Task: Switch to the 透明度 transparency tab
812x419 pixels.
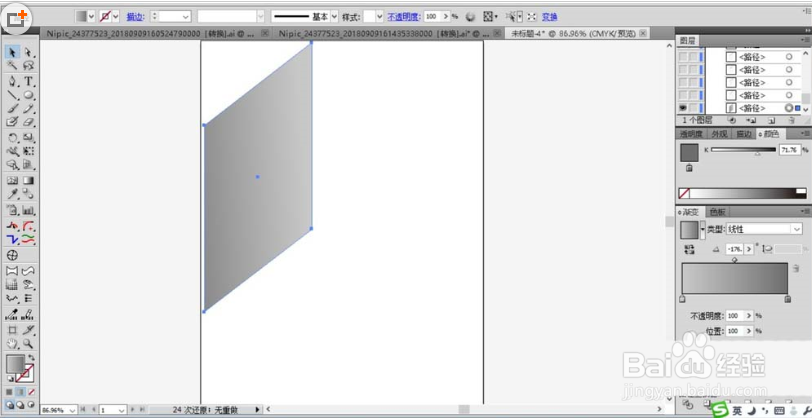Action: (x=691, y=134)
